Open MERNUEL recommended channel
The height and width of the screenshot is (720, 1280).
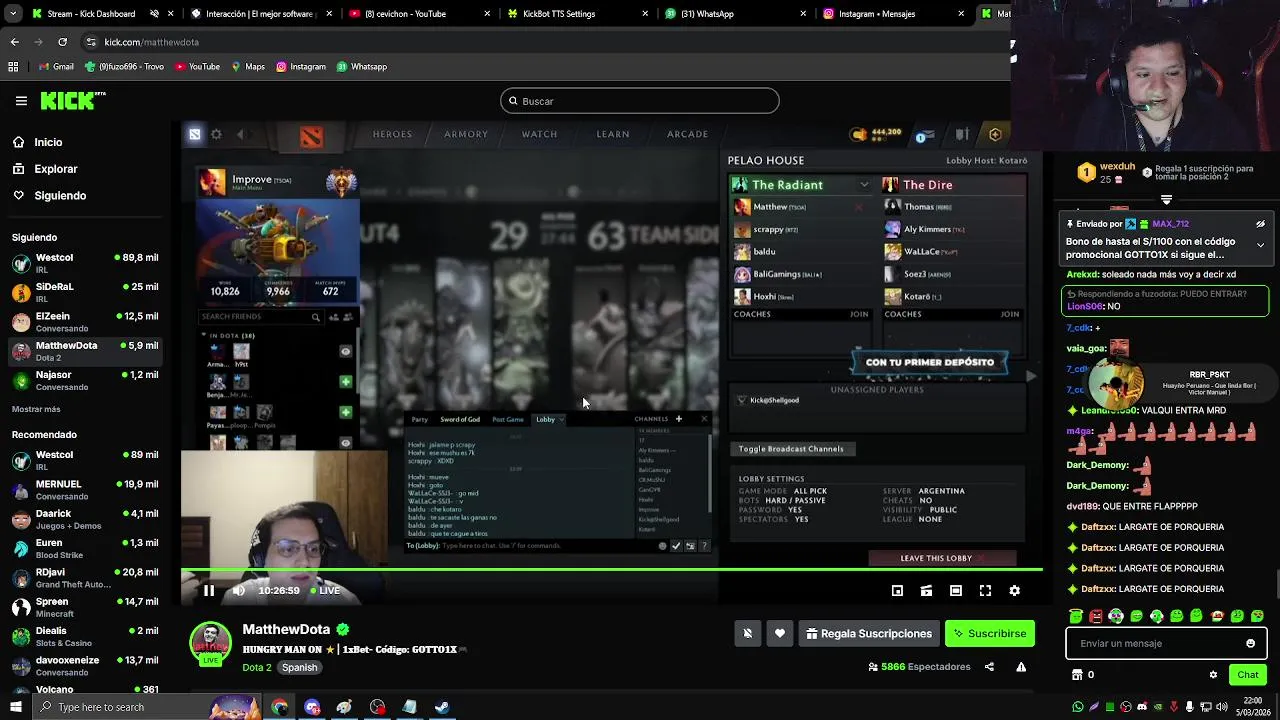click(x=85, y=489)
